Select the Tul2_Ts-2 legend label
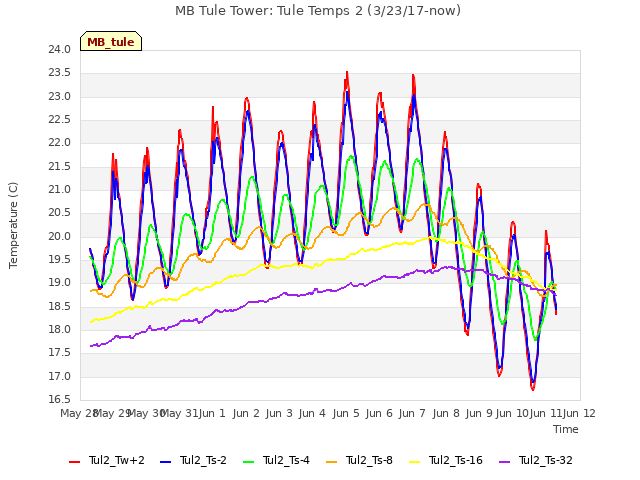Screen dimensions: 640x480 (203, 460)
